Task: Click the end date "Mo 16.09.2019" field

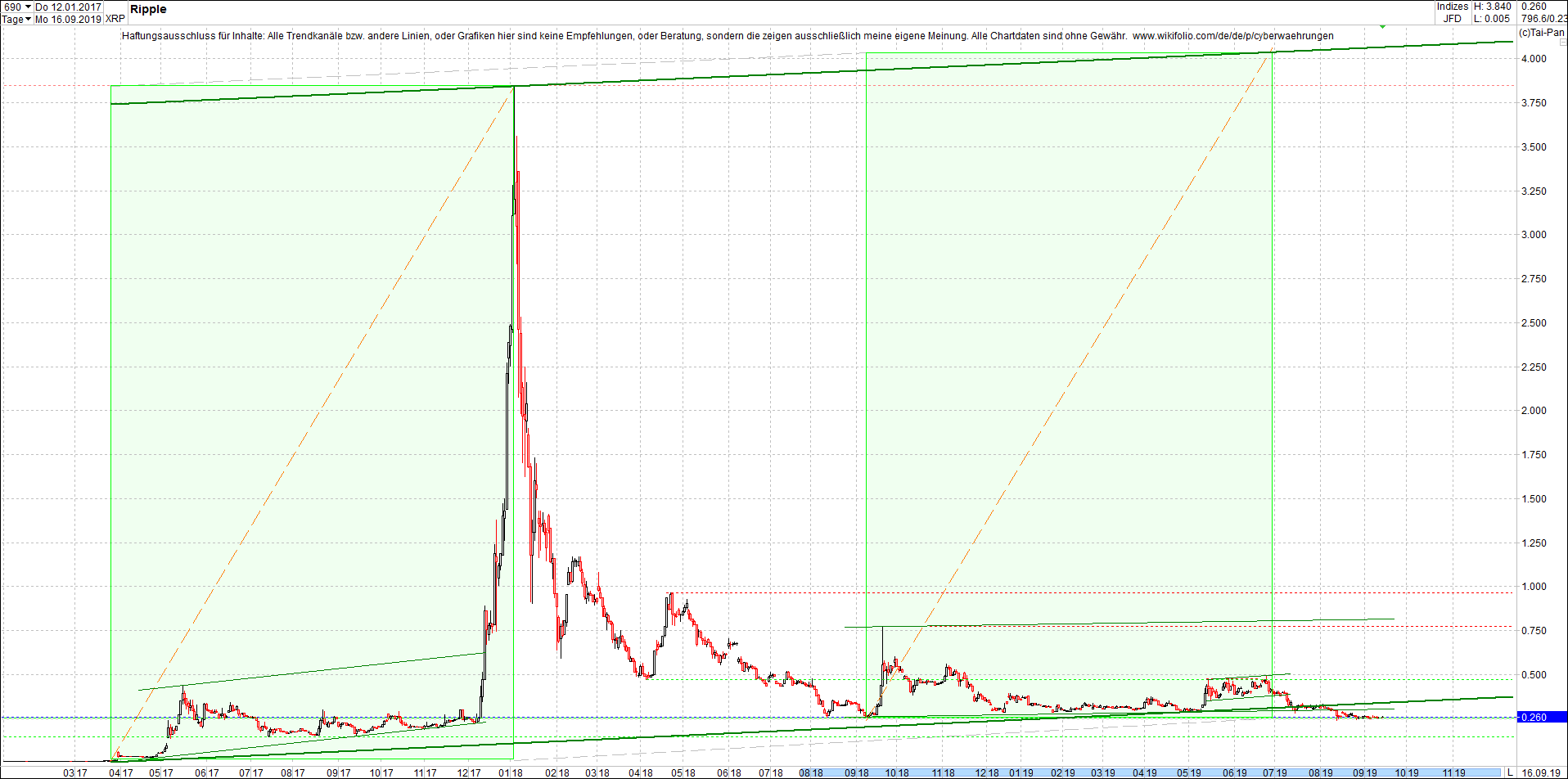Action: point(70,20)
